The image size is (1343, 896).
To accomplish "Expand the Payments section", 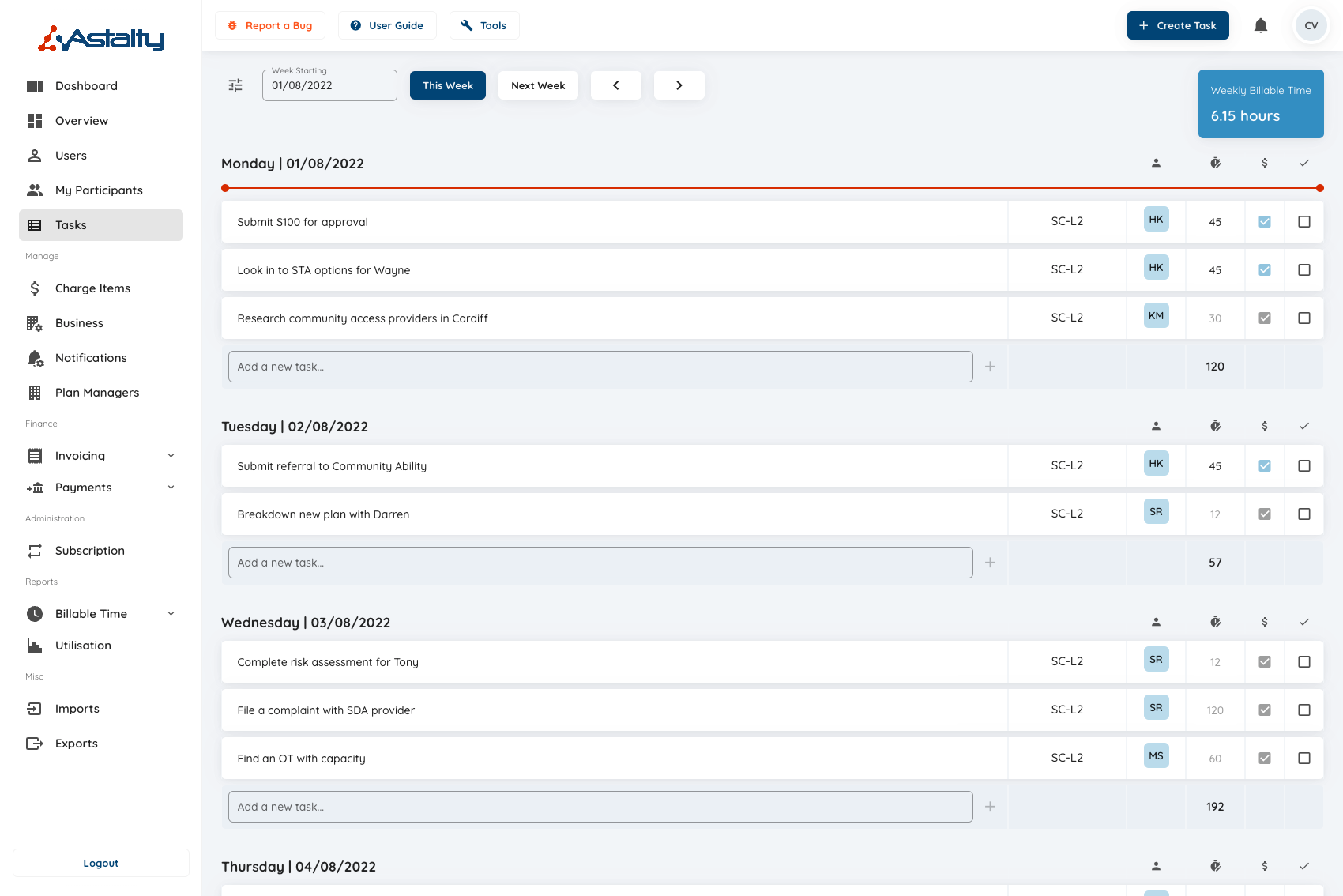I will click(x=171, y=487).
